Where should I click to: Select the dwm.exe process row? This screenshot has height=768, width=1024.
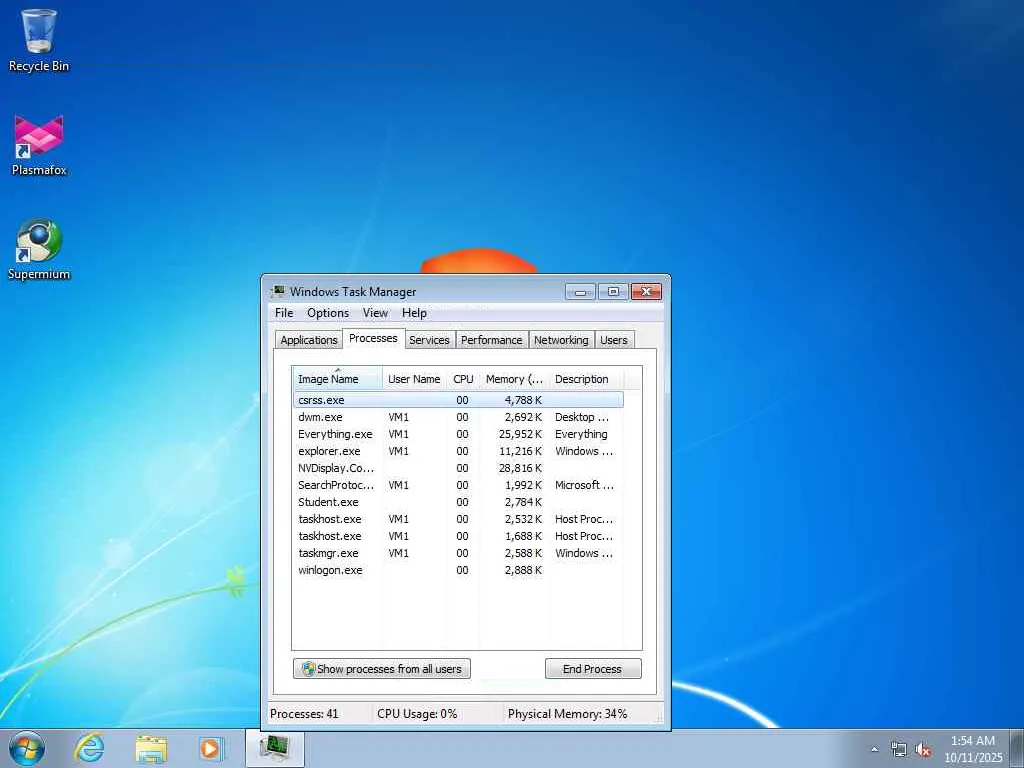click(458, 417)
